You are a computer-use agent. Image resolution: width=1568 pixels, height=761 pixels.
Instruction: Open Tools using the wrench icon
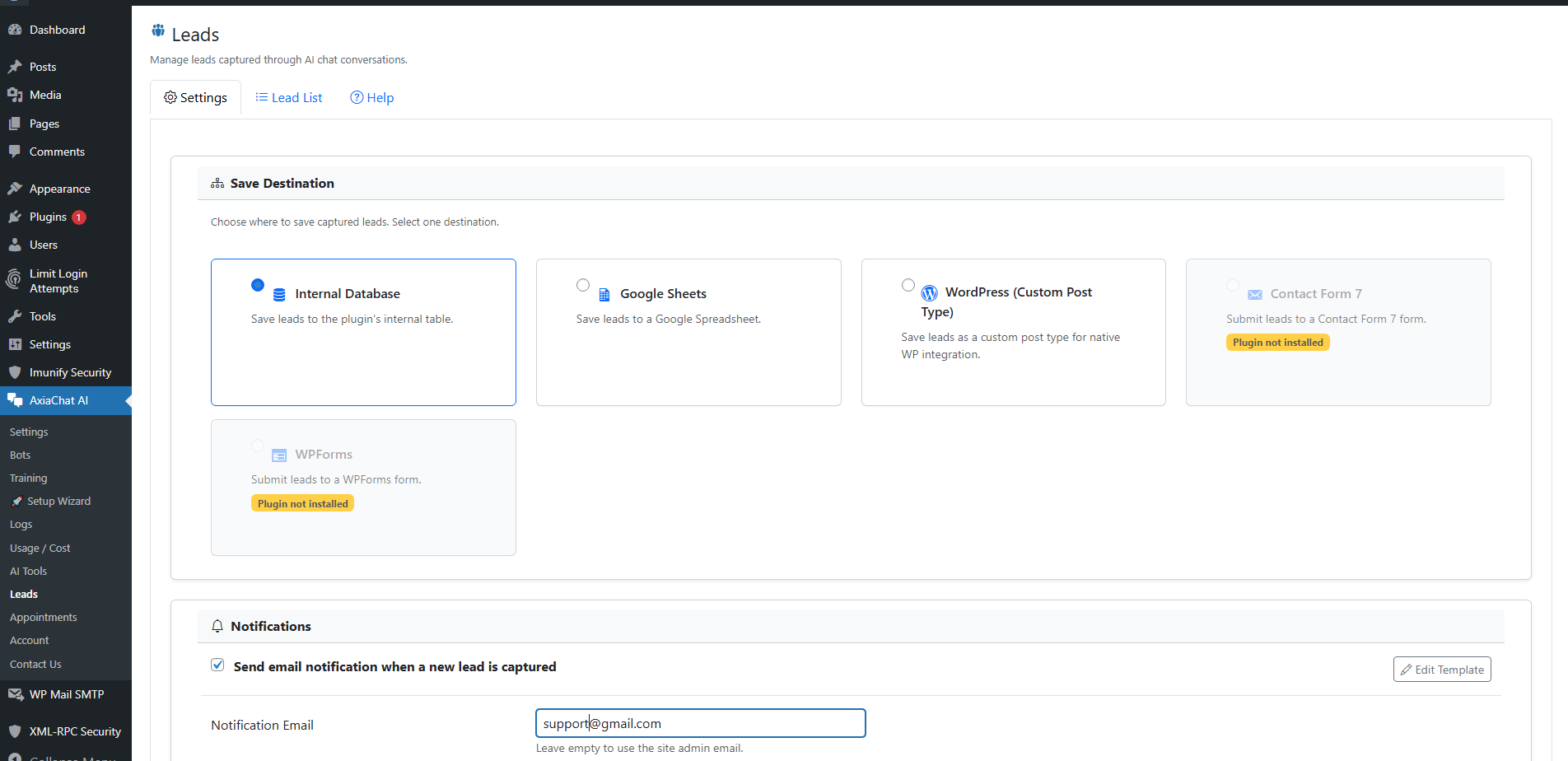click(x=15, y=316)
